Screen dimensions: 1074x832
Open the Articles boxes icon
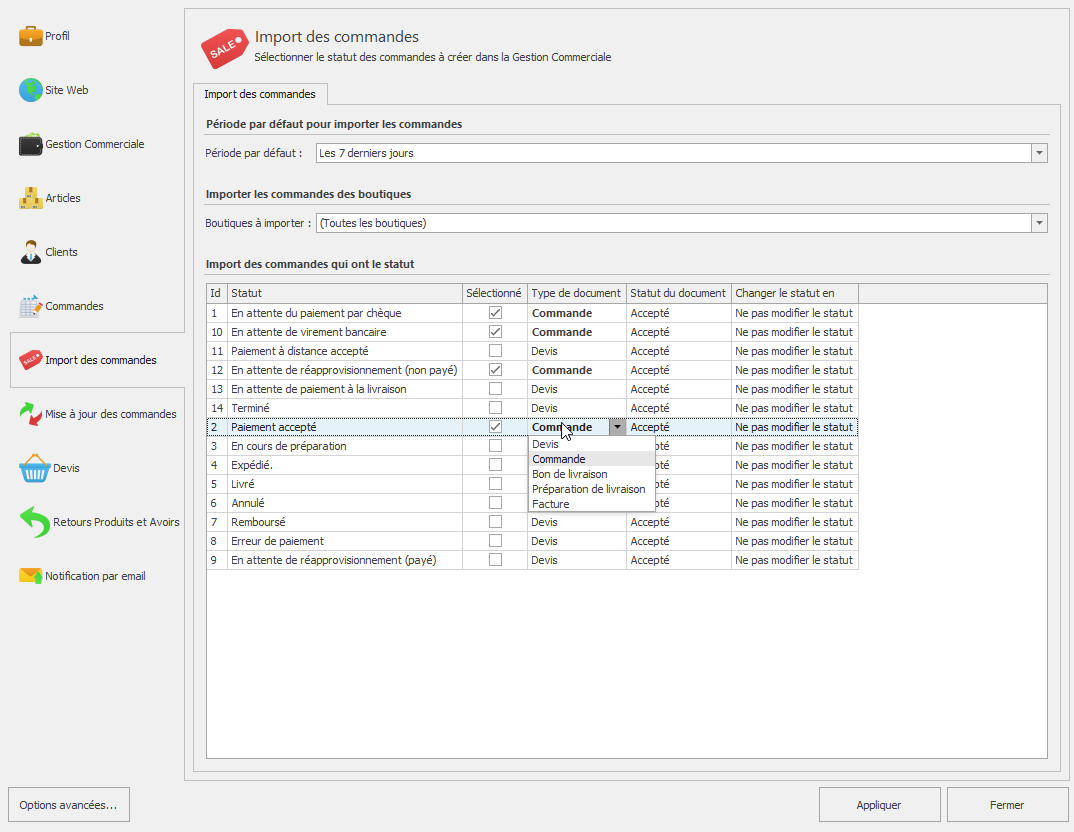(x=31, y=198)
